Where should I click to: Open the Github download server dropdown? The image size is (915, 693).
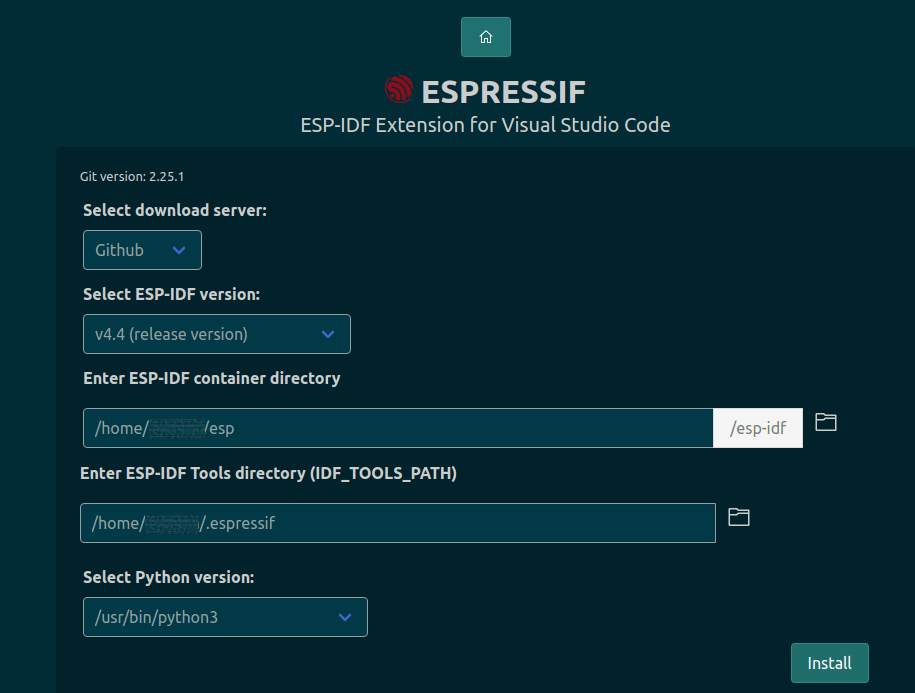point(142,250)
